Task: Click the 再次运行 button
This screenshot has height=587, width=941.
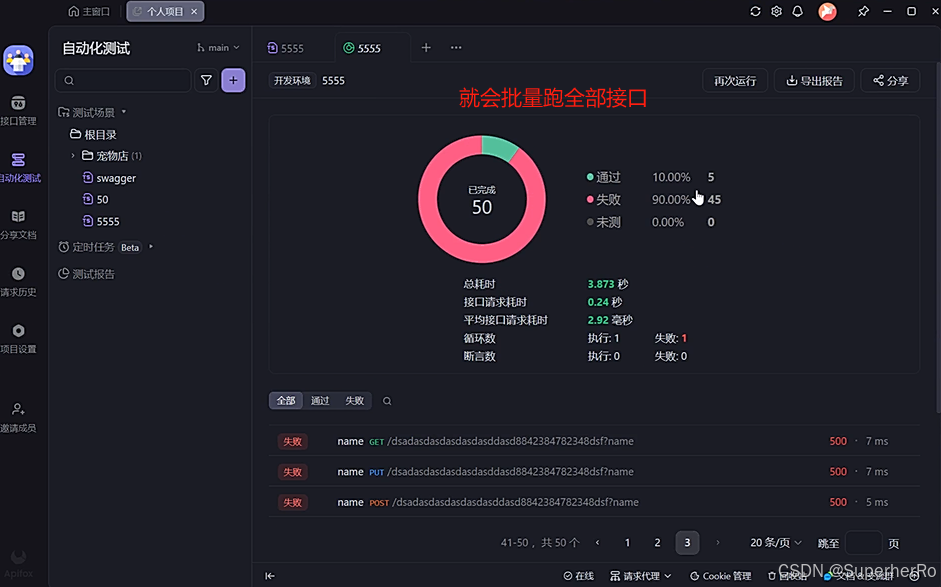Action: coord(734,81)
